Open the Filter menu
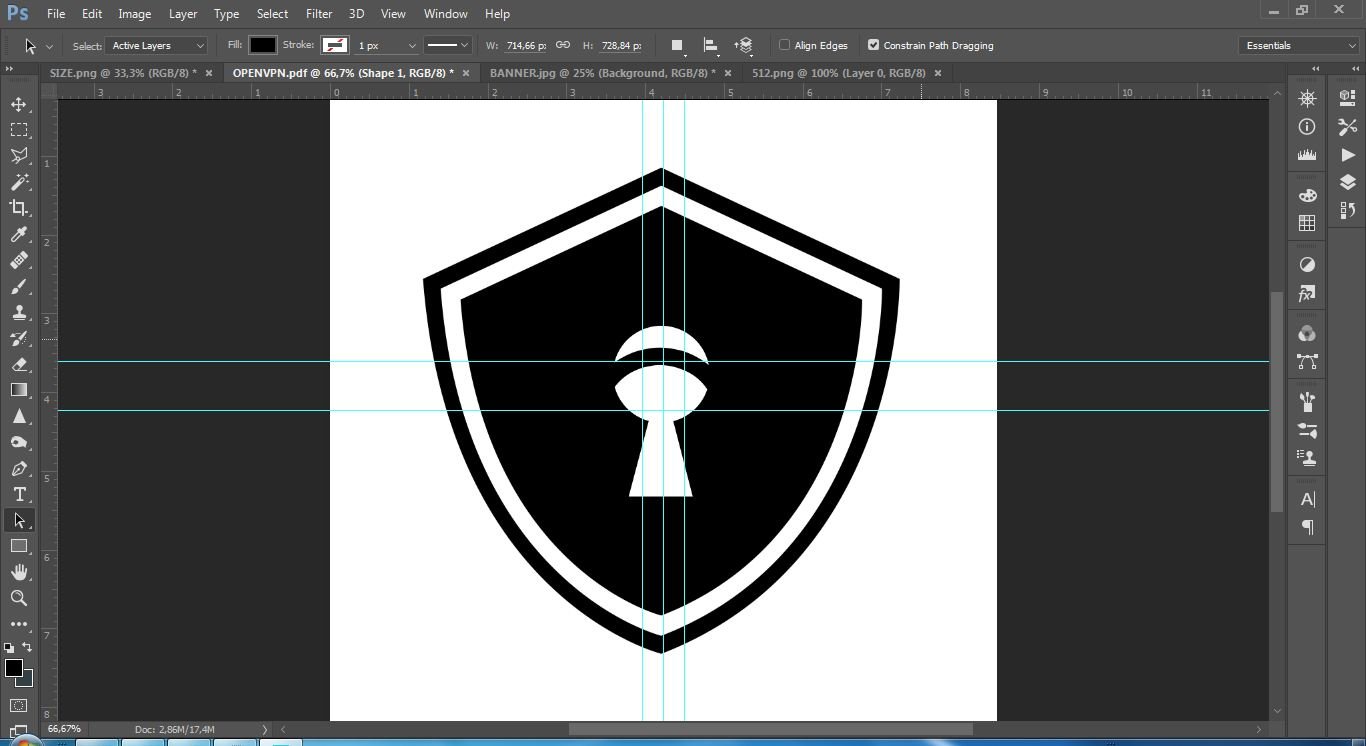The image size is (1366, 746). tap(319, 14)
